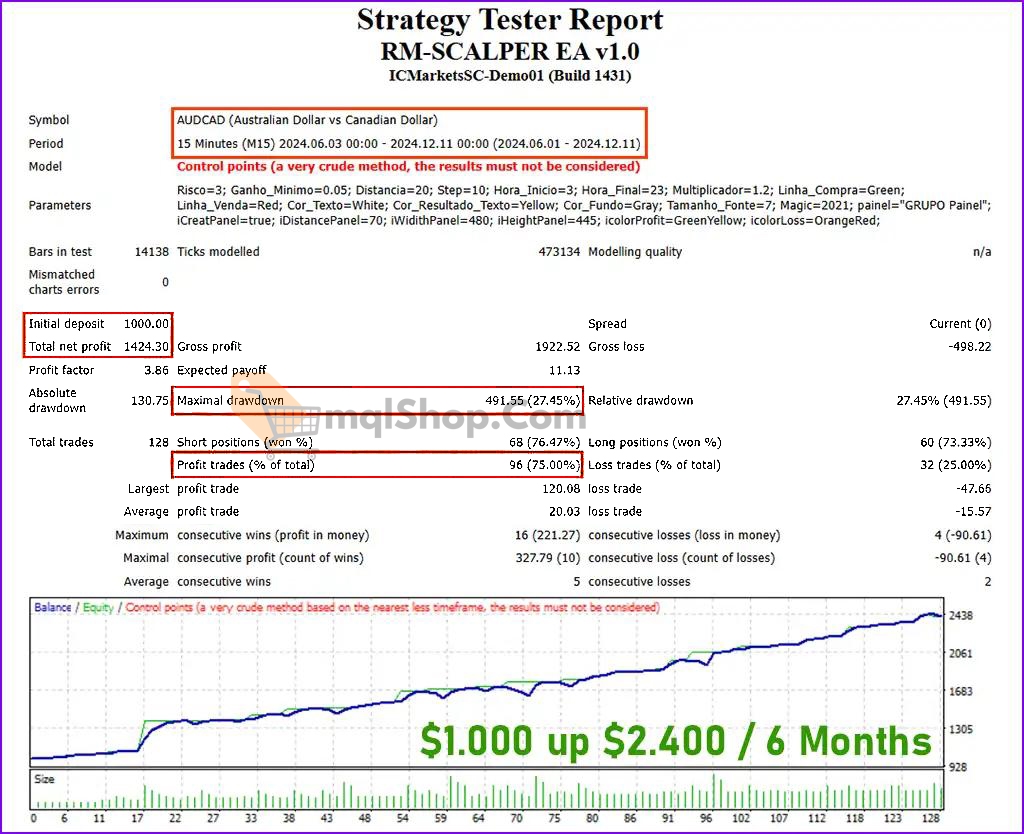The image size is (1024, 834).
Task: Select the RM-SCALPER EA v1.0 heading
Action: coord(510,51)
